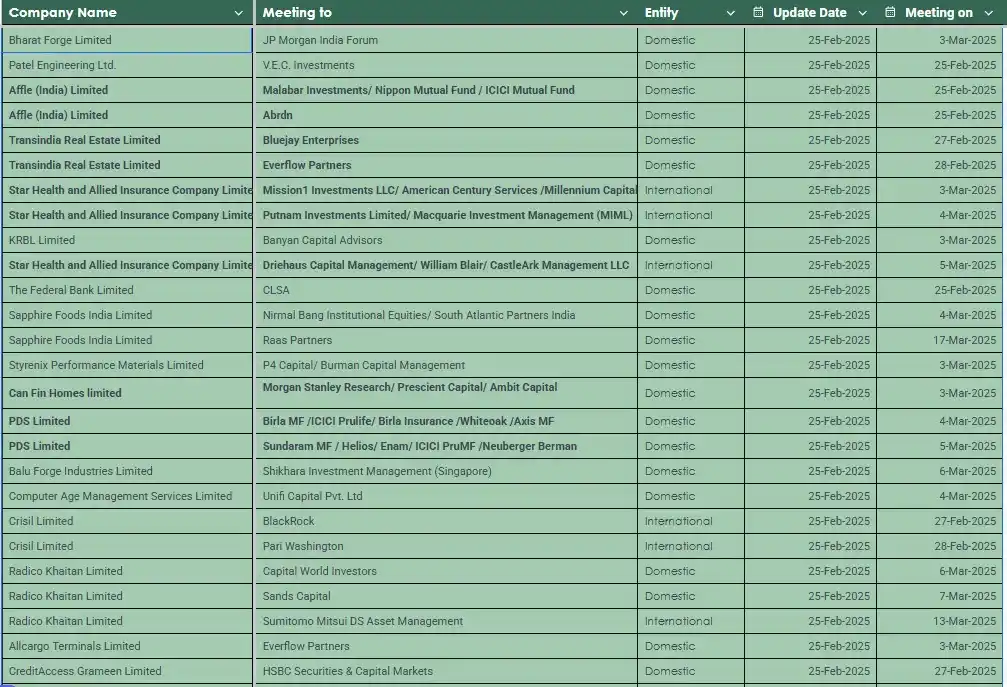Click the CreditAccess Grameen Limited cell
Image resolution: width=1007 pixels, height=687 pixels.
(x=127, y=672)
